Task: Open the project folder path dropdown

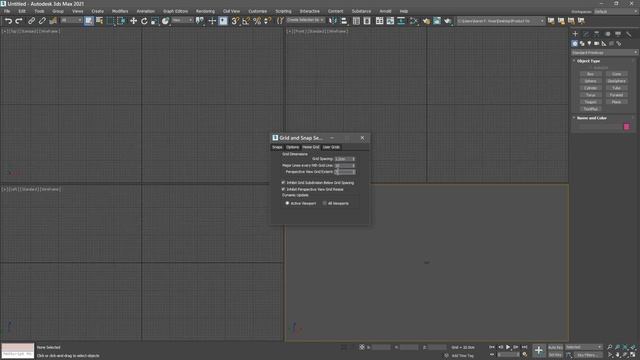Action: 500,21
